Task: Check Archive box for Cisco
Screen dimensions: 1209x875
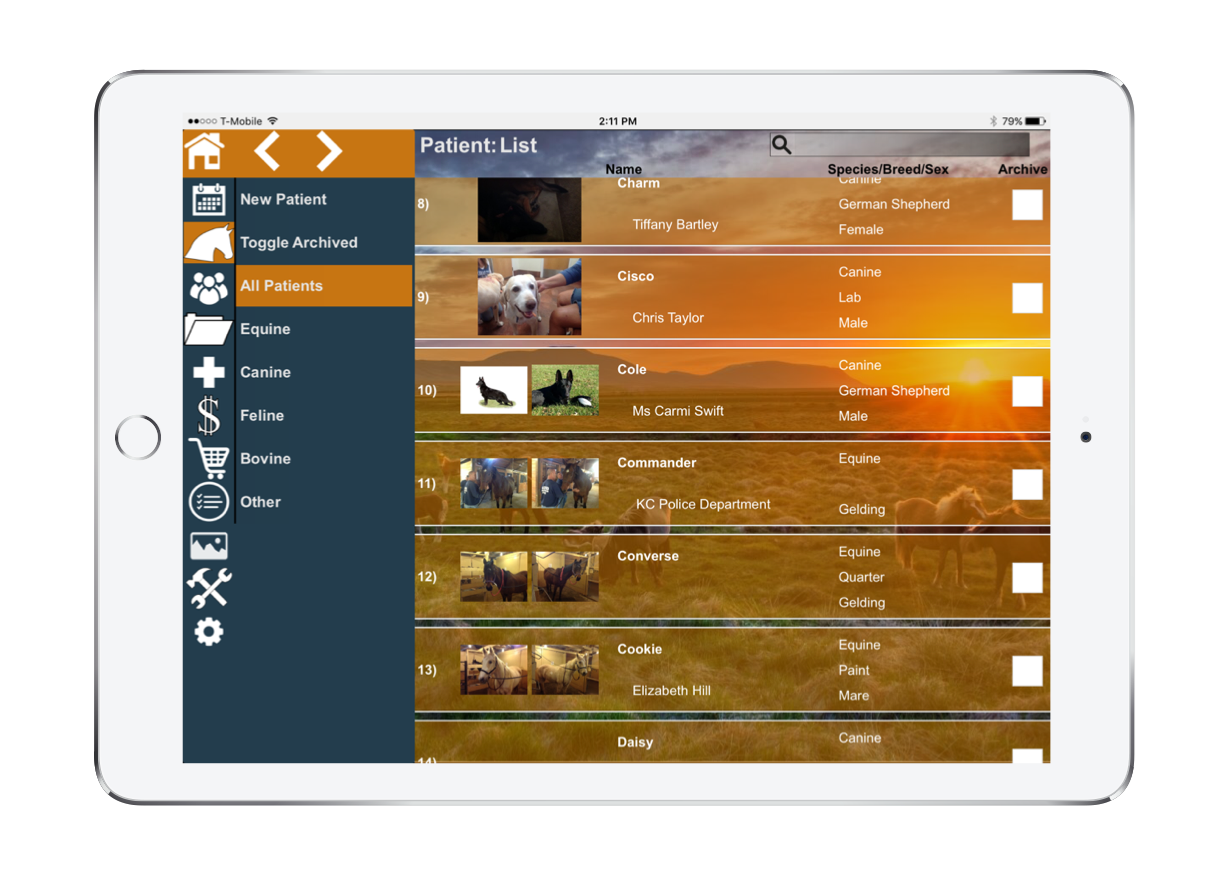Action: pos(1027,298)
